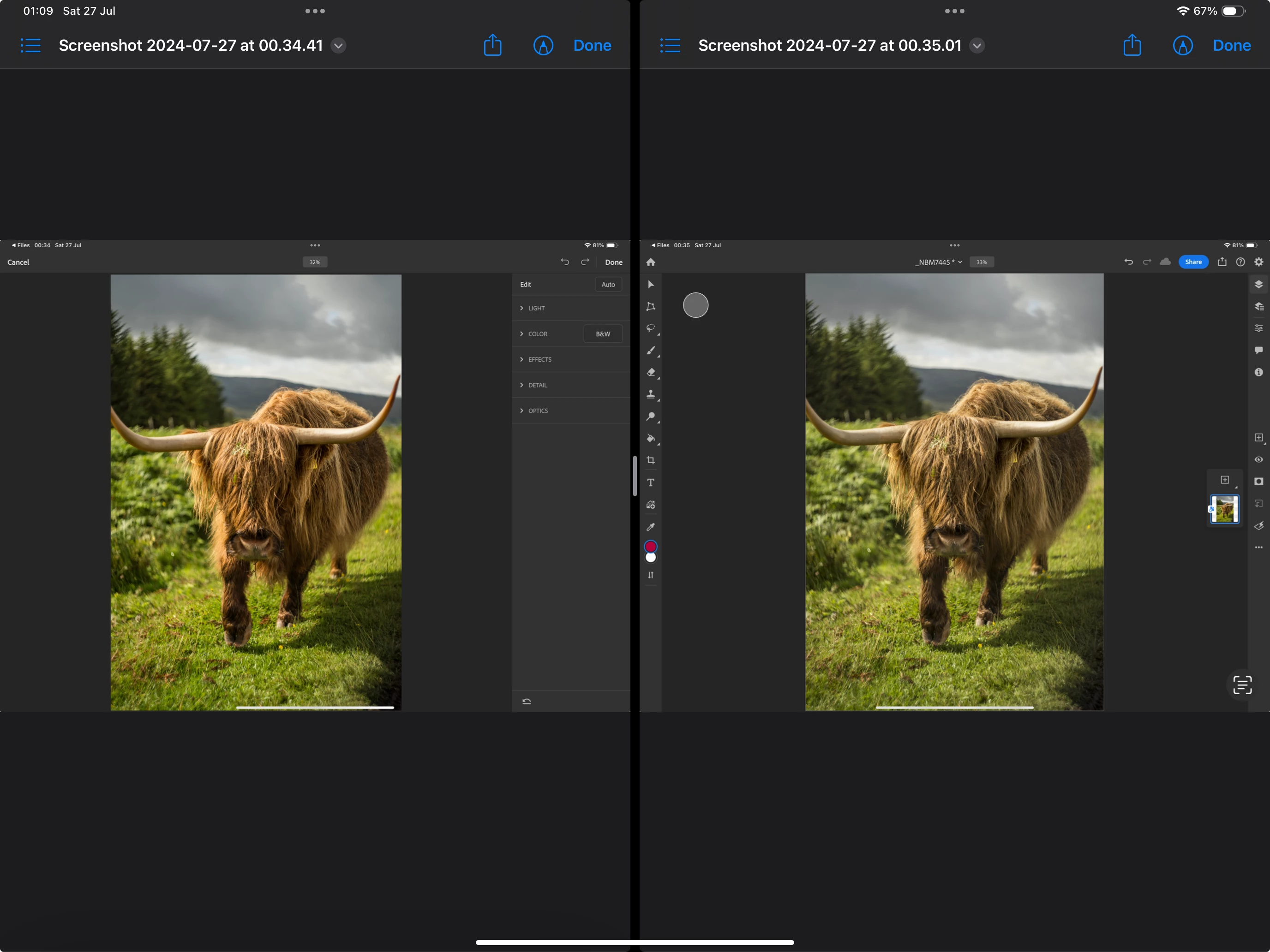Toggle B&W mode in Color section
Screen dimensions: 1270x952
pos(602,334)
